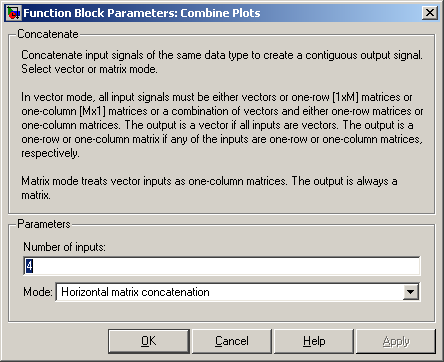Click the 'In vector mode' description paragraph
444x362 pixels.
222,125
